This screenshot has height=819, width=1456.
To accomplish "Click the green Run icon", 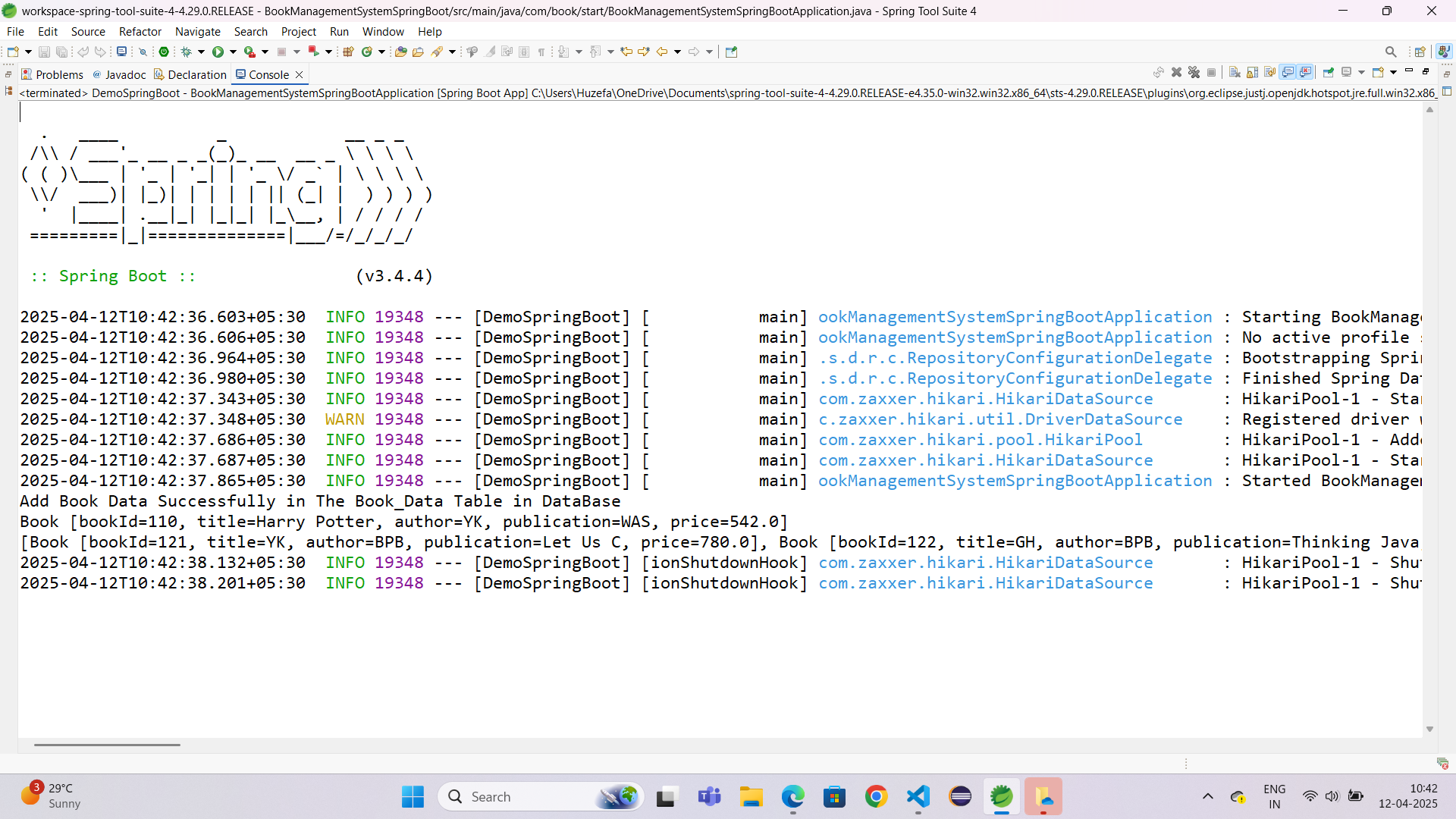I will (x=218, y=52).
